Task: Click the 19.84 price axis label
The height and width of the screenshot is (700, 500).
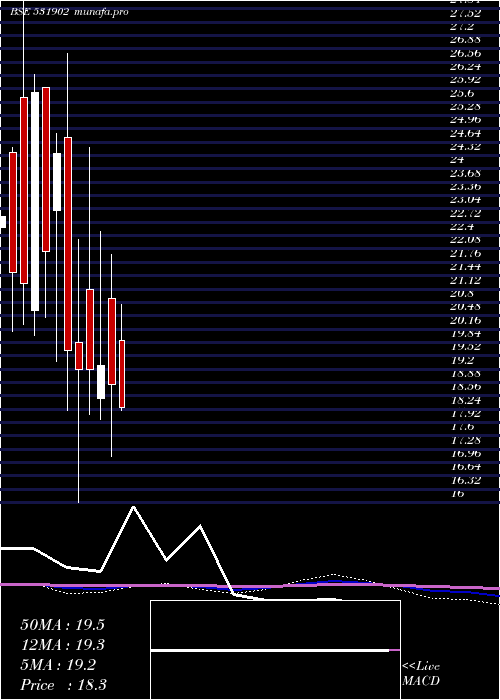Action: click(x=466, y=333)
